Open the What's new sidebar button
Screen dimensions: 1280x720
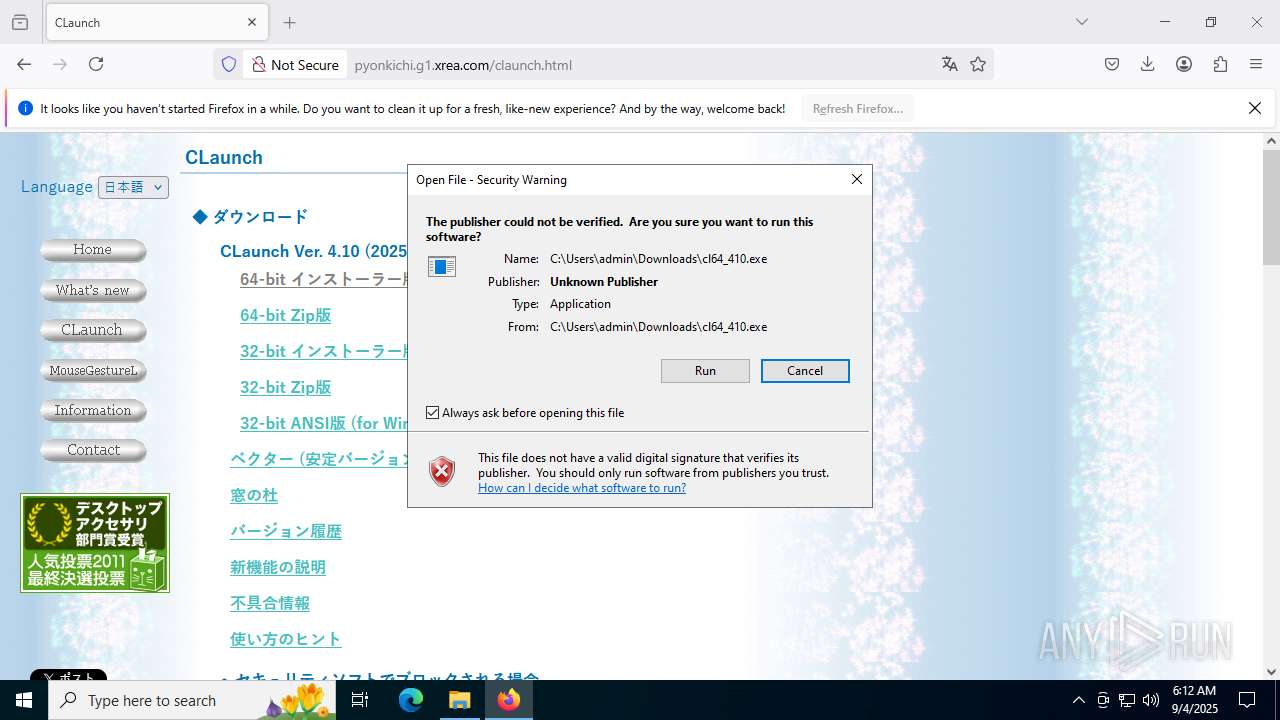click(x=93, y=291)
